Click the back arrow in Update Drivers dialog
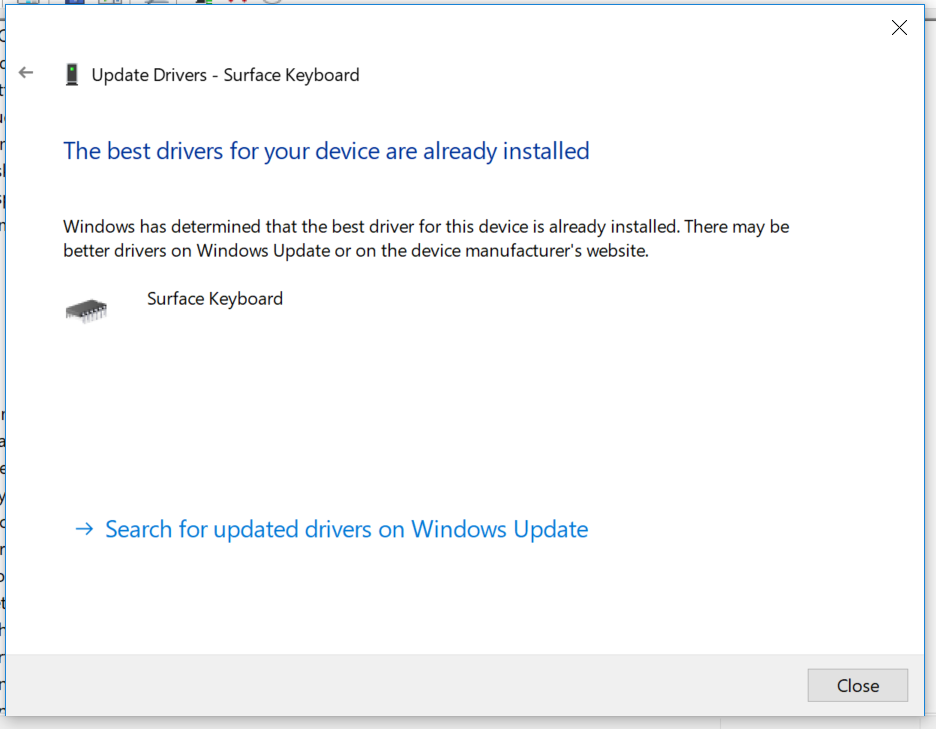The image size is (936, 729). point(26,72)
